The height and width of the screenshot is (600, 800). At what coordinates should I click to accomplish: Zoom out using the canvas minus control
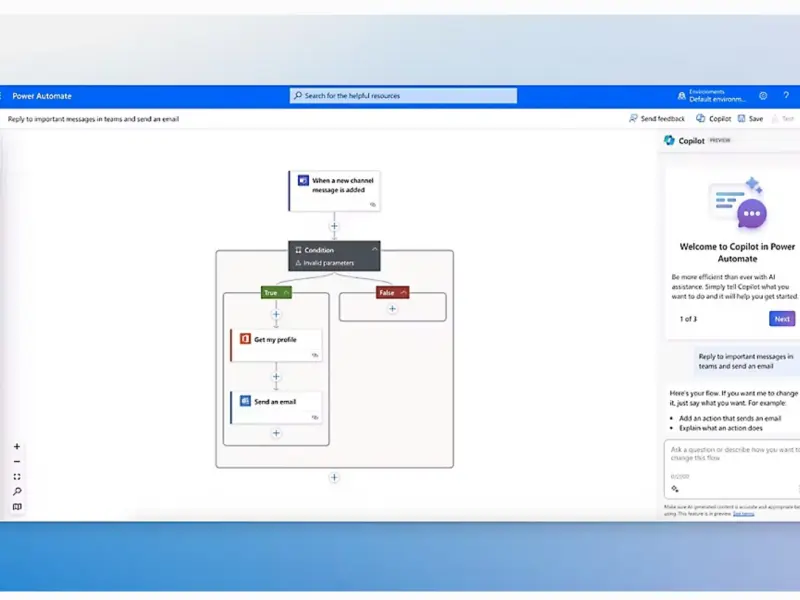(17, 462)
